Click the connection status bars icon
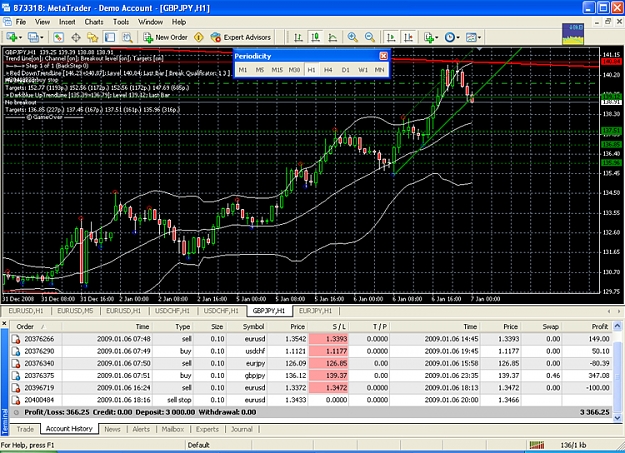 tap(537, 445)
